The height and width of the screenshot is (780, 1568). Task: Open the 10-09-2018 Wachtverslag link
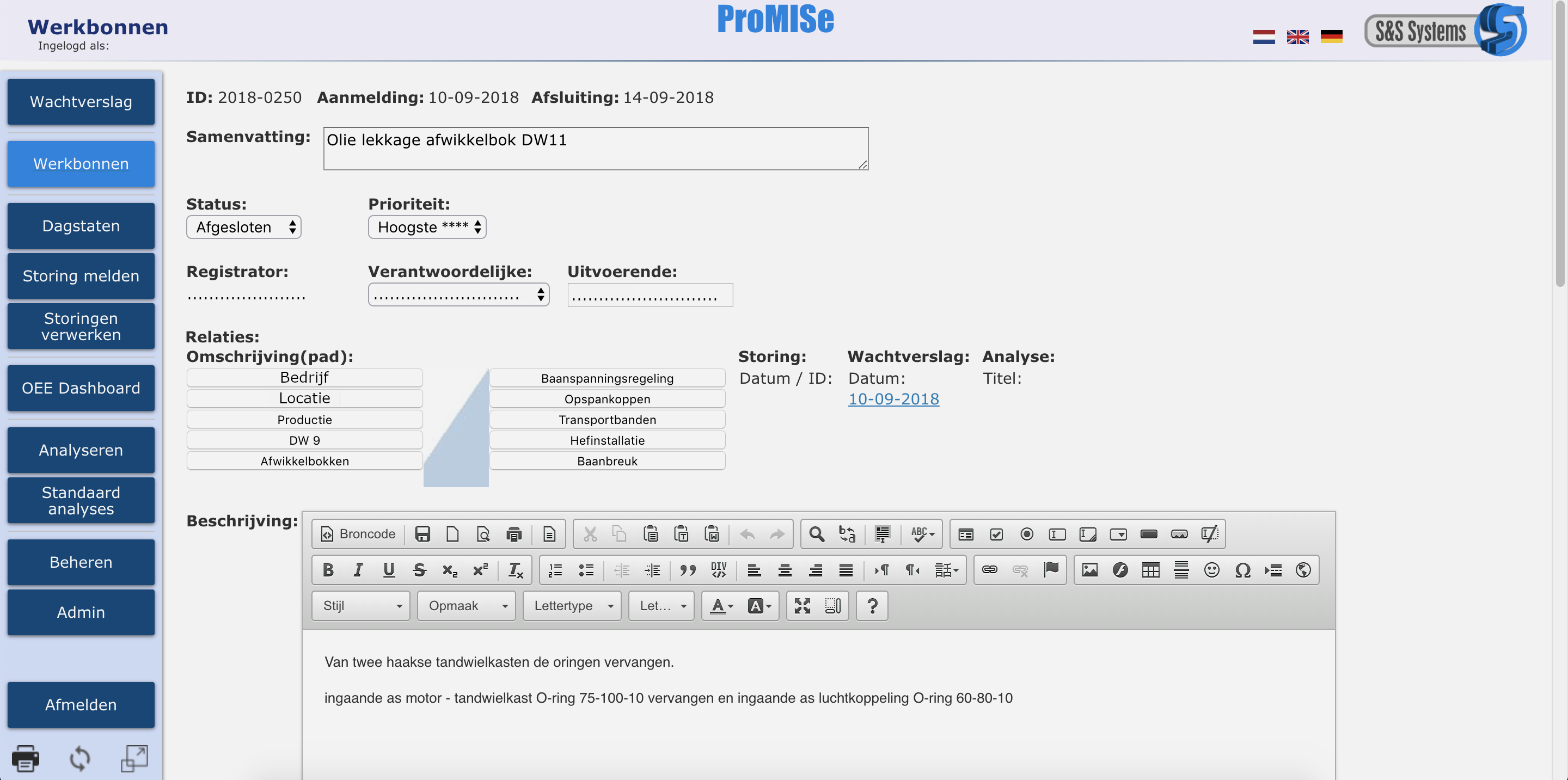[893, 399]
